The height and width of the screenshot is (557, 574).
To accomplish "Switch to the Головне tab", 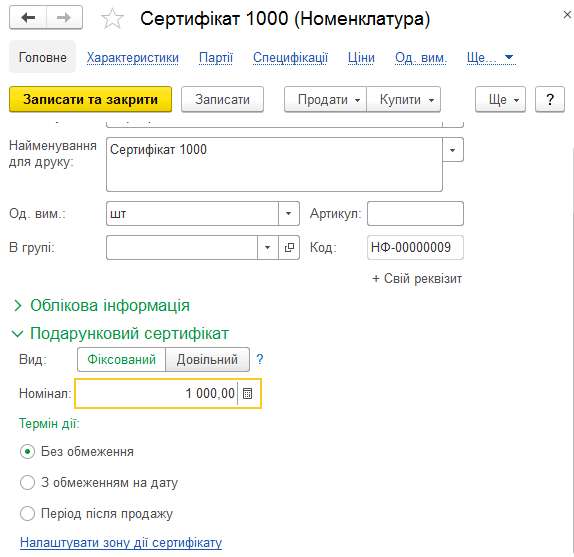I will [42, 57].
